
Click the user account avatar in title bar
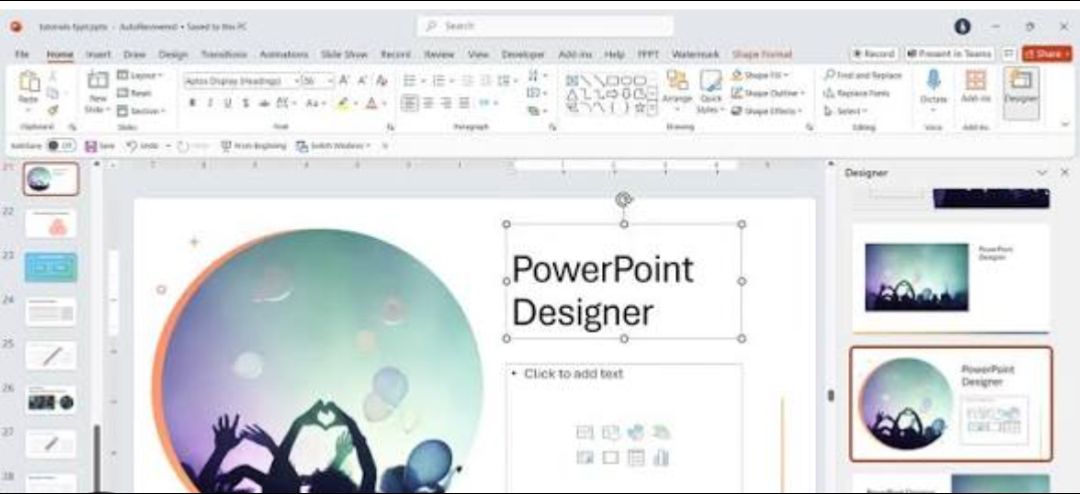point(962,26)
